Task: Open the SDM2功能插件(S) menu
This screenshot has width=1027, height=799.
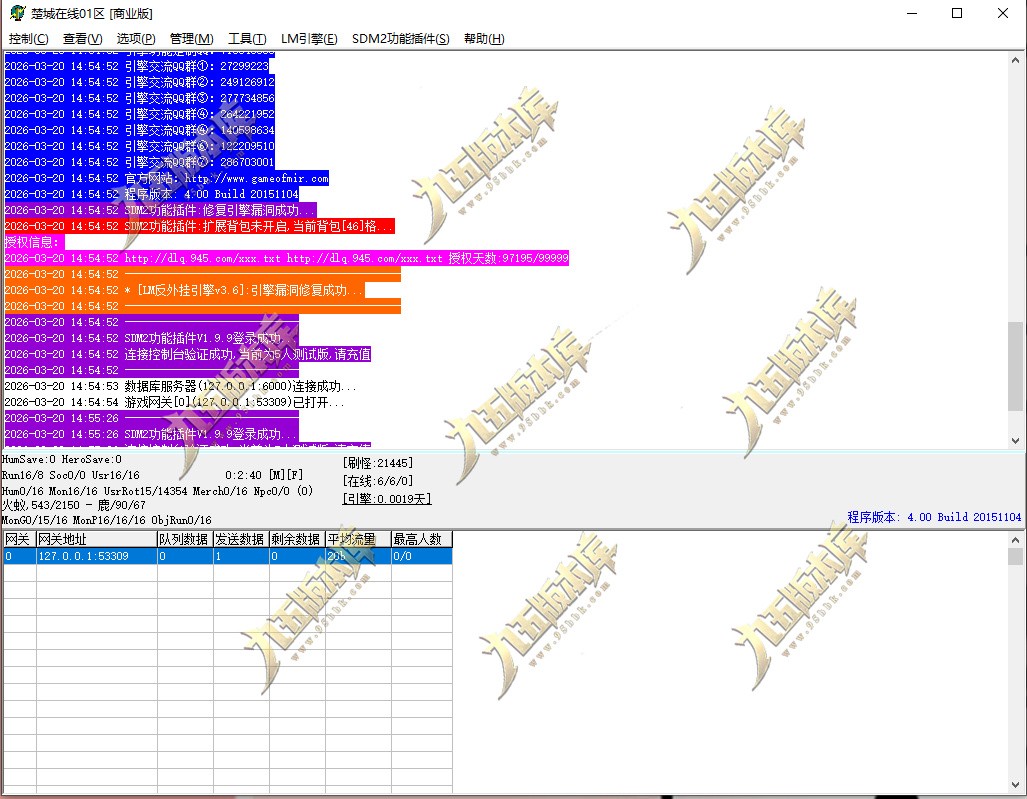Action: (x=401, y=39)
